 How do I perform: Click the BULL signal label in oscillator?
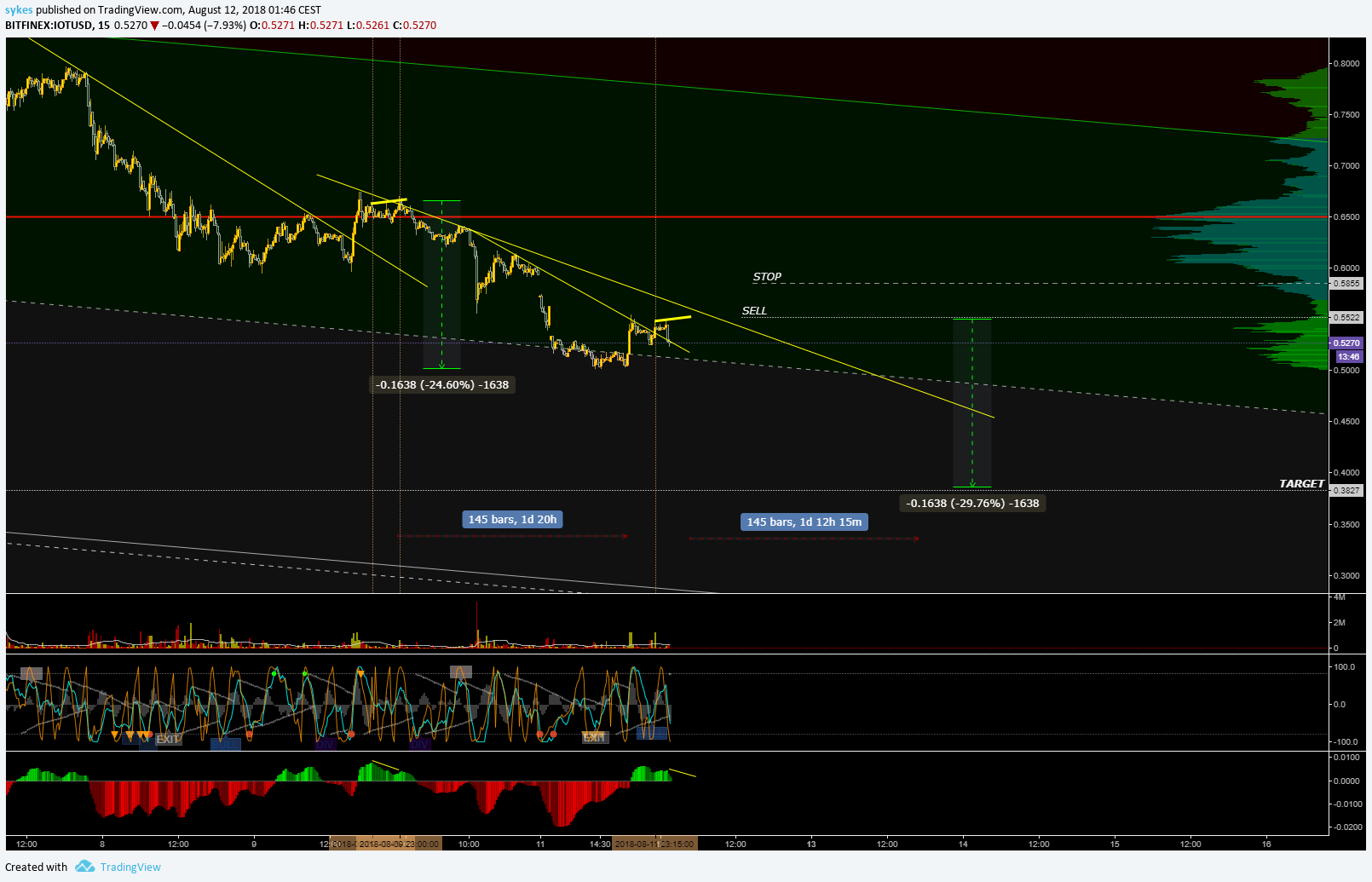[226, 744]
